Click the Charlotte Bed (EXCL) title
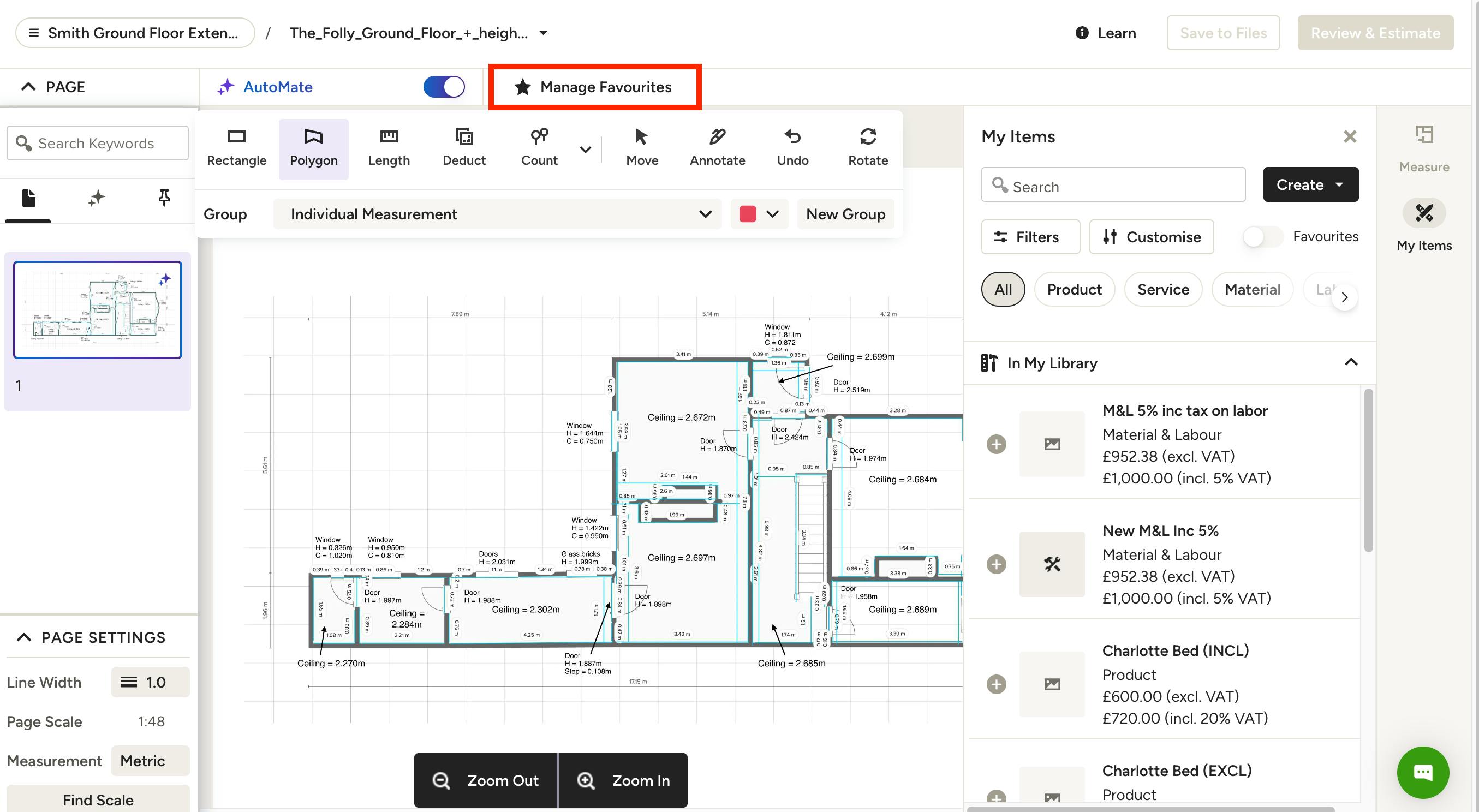Image resolution: width=1479 pixels, height=812 pixels. pyautogui.click(x=1177, y=771)
